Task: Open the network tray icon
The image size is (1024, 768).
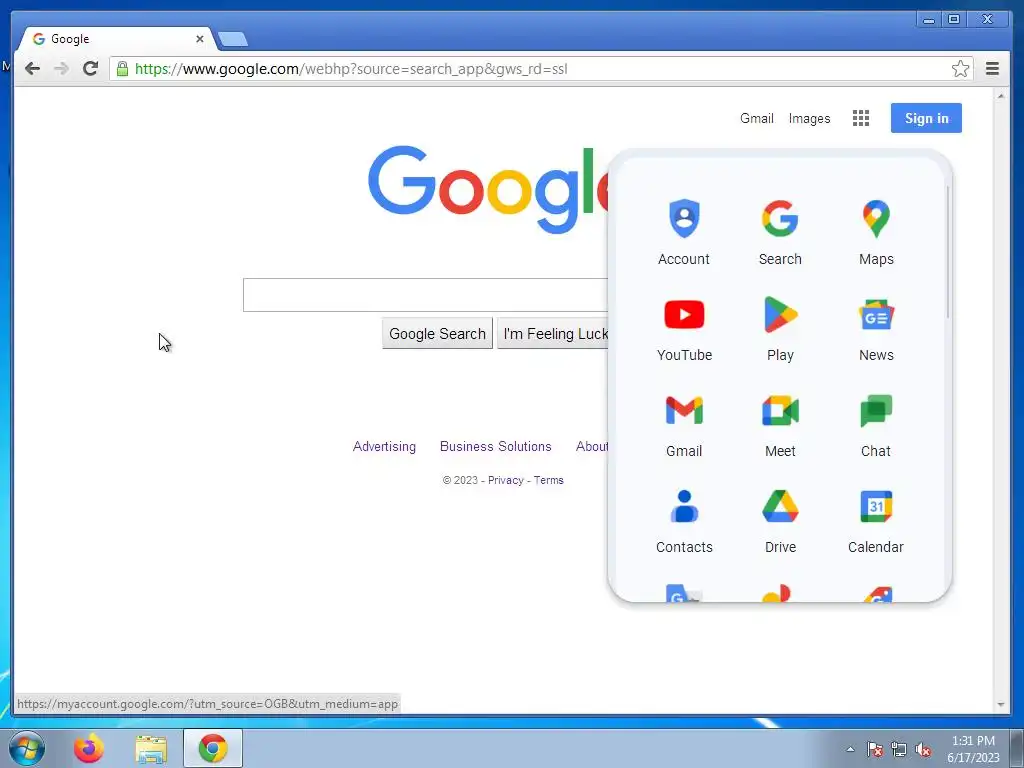Action: 899,749
